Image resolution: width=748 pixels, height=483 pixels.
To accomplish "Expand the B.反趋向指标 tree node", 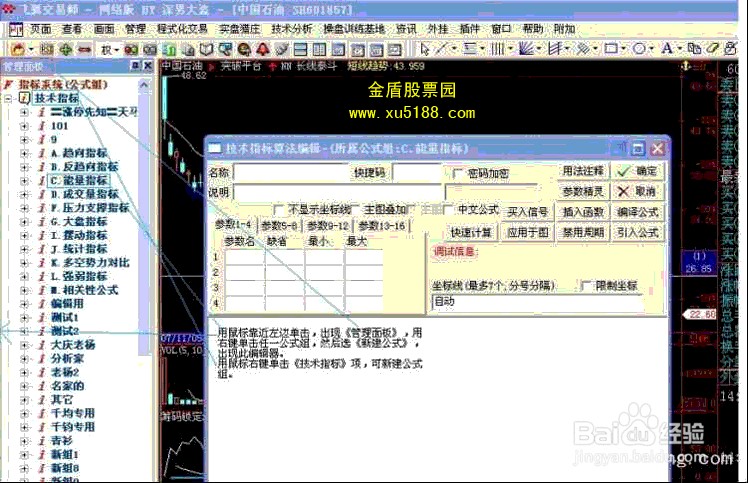I will tap(24, 168).
